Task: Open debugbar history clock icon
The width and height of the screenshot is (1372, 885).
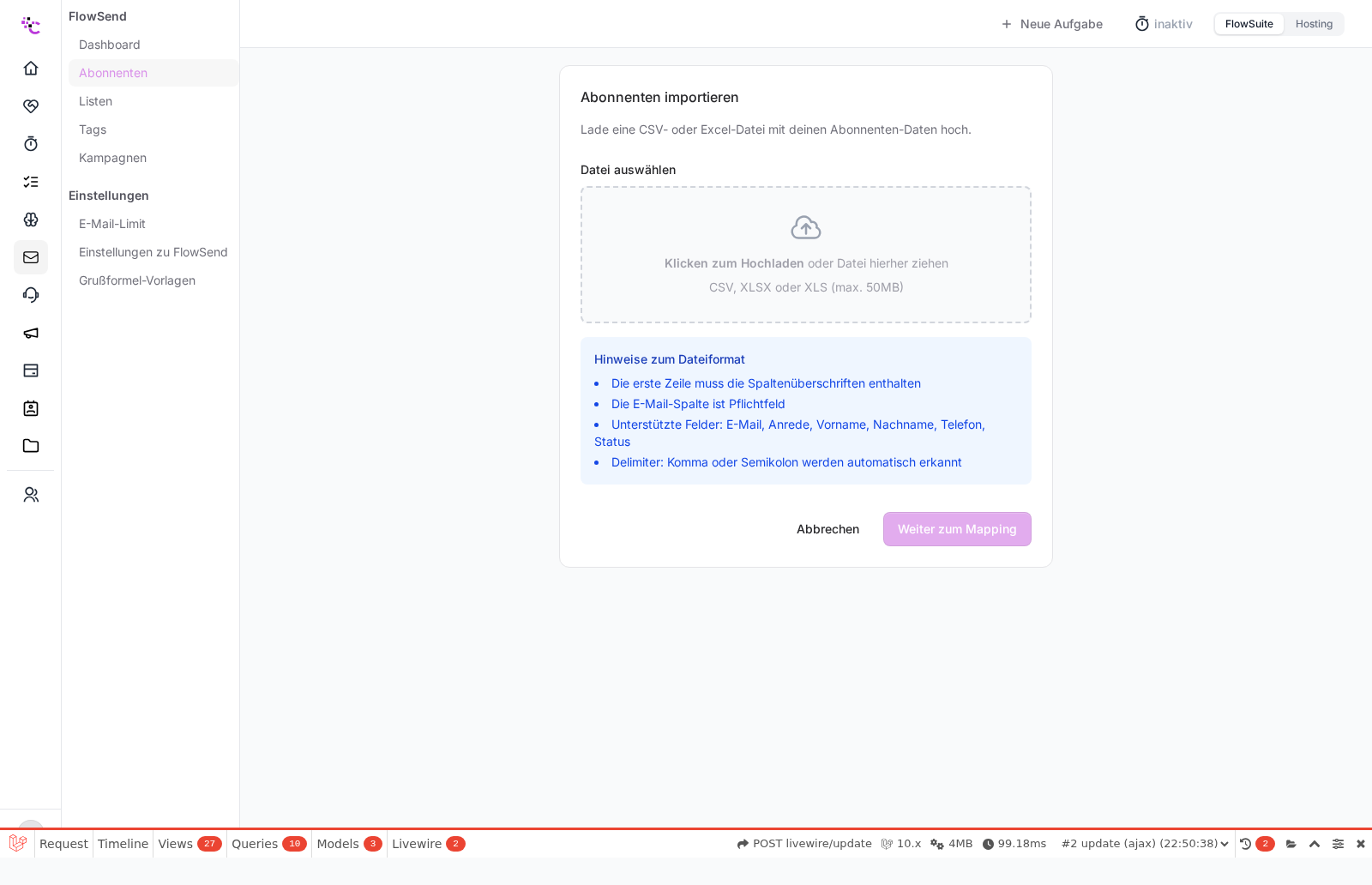Action: pos(1246,844)
